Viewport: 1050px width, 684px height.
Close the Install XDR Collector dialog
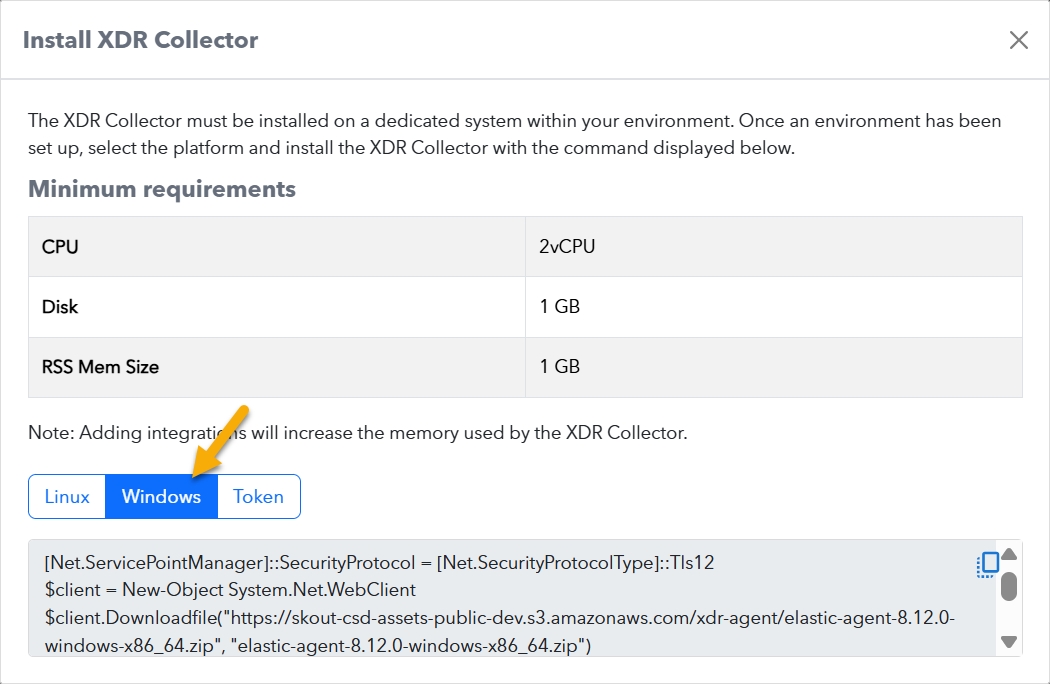tap(1018, 40)
